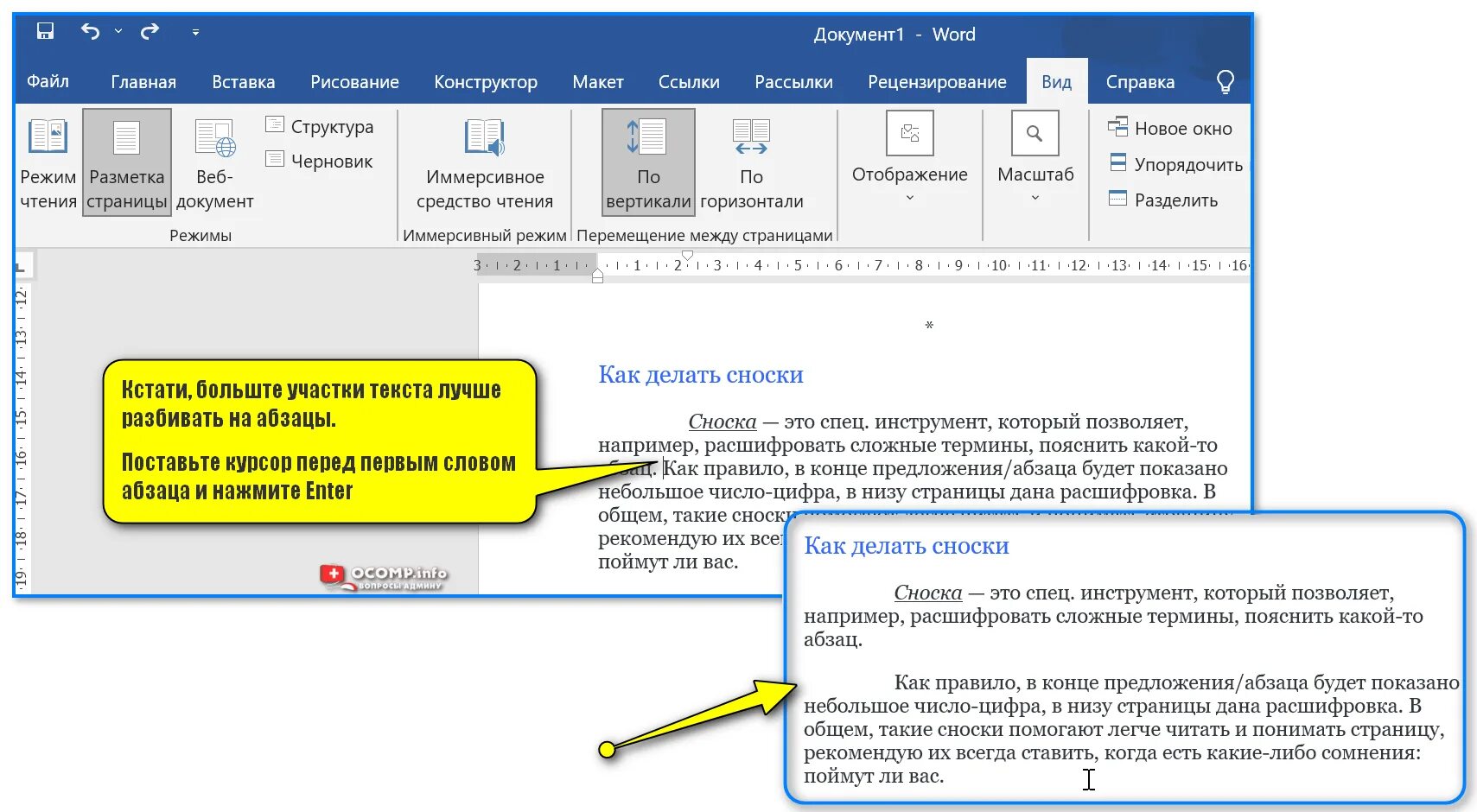Click the heading Как делать сноски in the document

[701, 374]
